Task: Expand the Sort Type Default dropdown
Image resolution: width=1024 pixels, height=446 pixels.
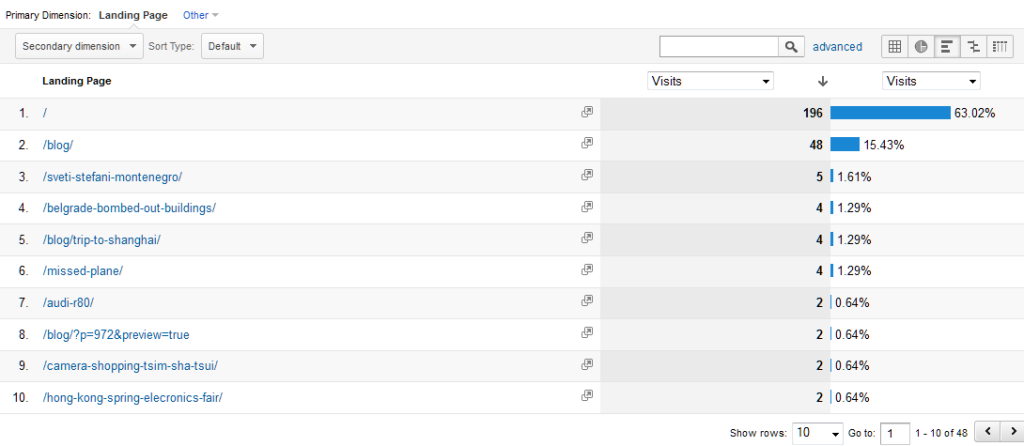Action: tap(232, 46)
